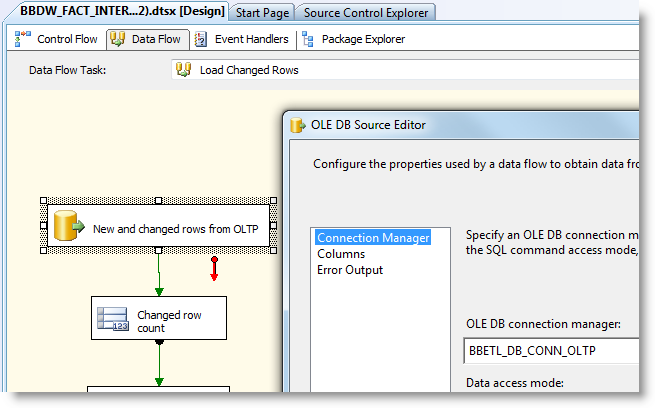
Task: Switch to the Start Page tab
Action: pos(262,13)
